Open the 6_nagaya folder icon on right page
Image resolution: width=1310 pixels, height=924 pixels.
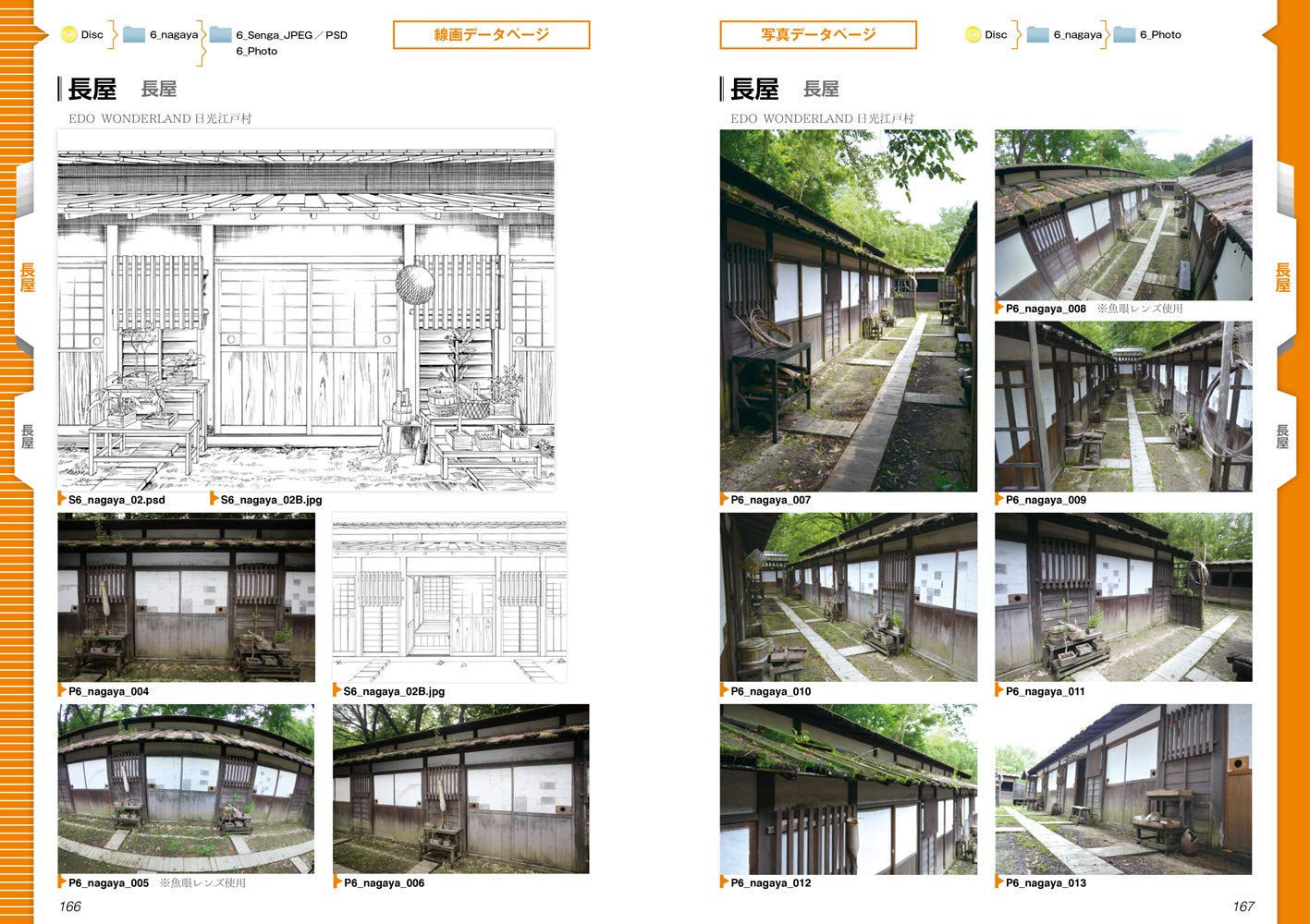point(1038,35)
